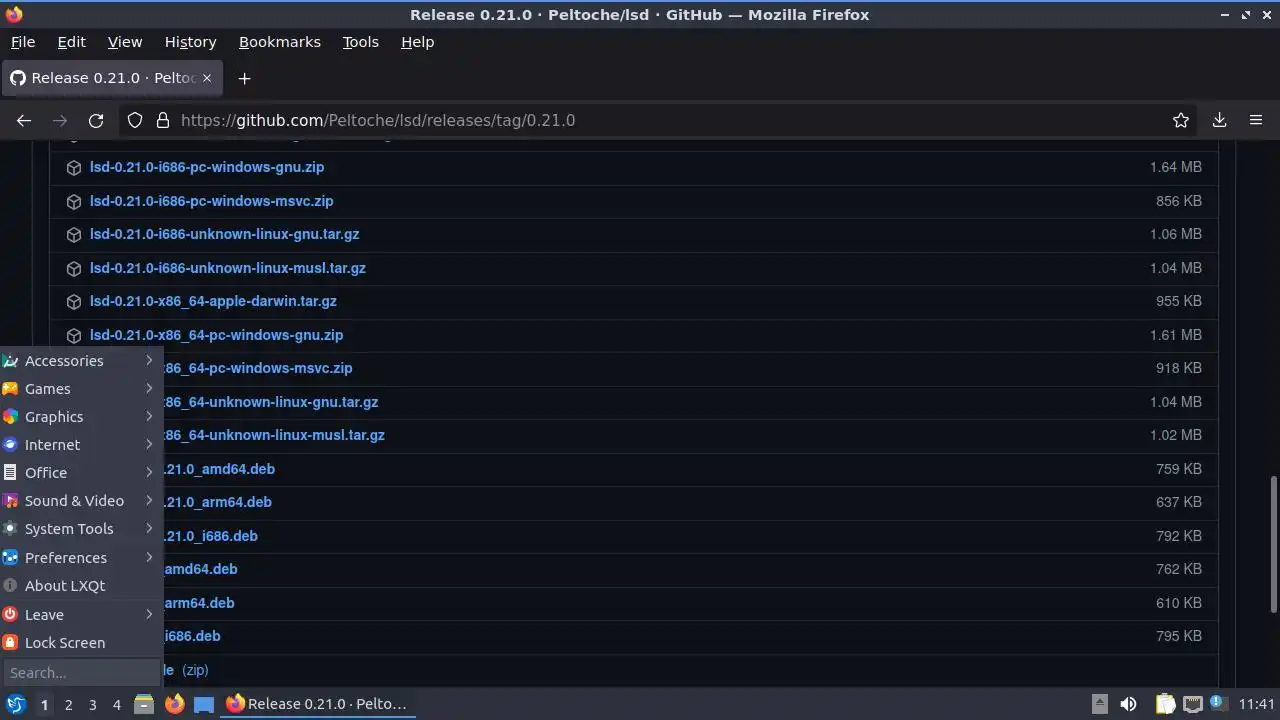Open tracking protection shield info
This screenshot has height=720, width=1280.
(x=135, y=120)
